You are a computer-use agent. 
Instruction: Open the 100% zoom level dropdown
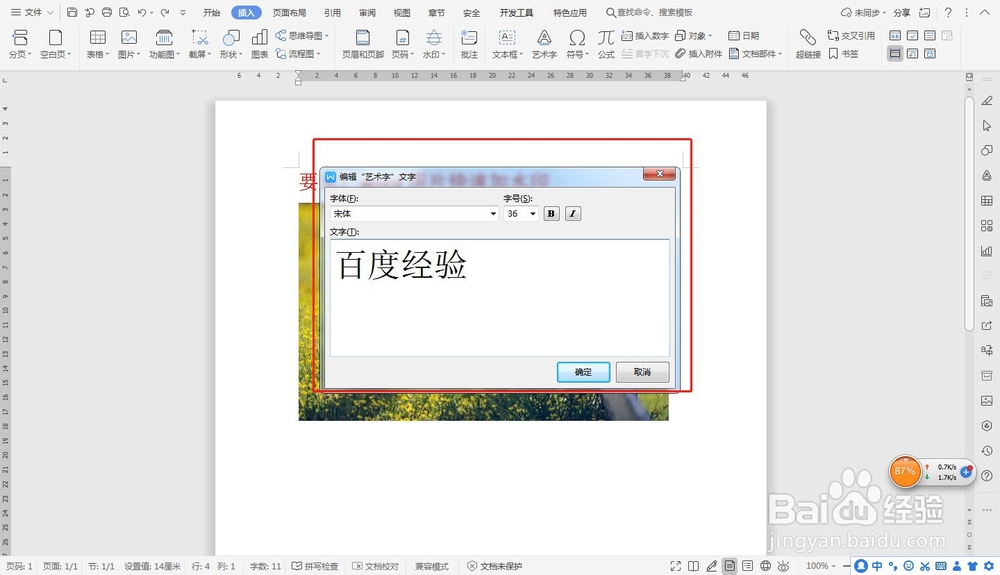pyautogui.click(x=820, y=566)
